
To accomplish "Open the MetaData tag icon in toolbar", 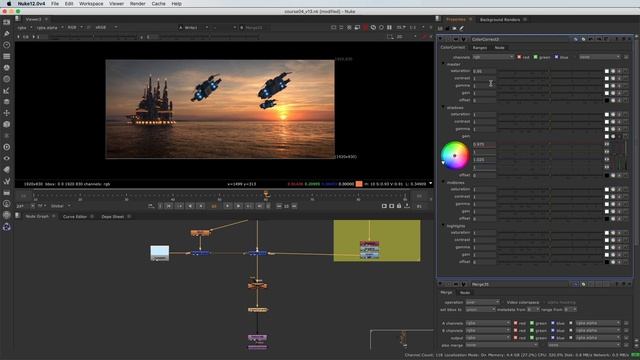I will [x=7, y=169].
